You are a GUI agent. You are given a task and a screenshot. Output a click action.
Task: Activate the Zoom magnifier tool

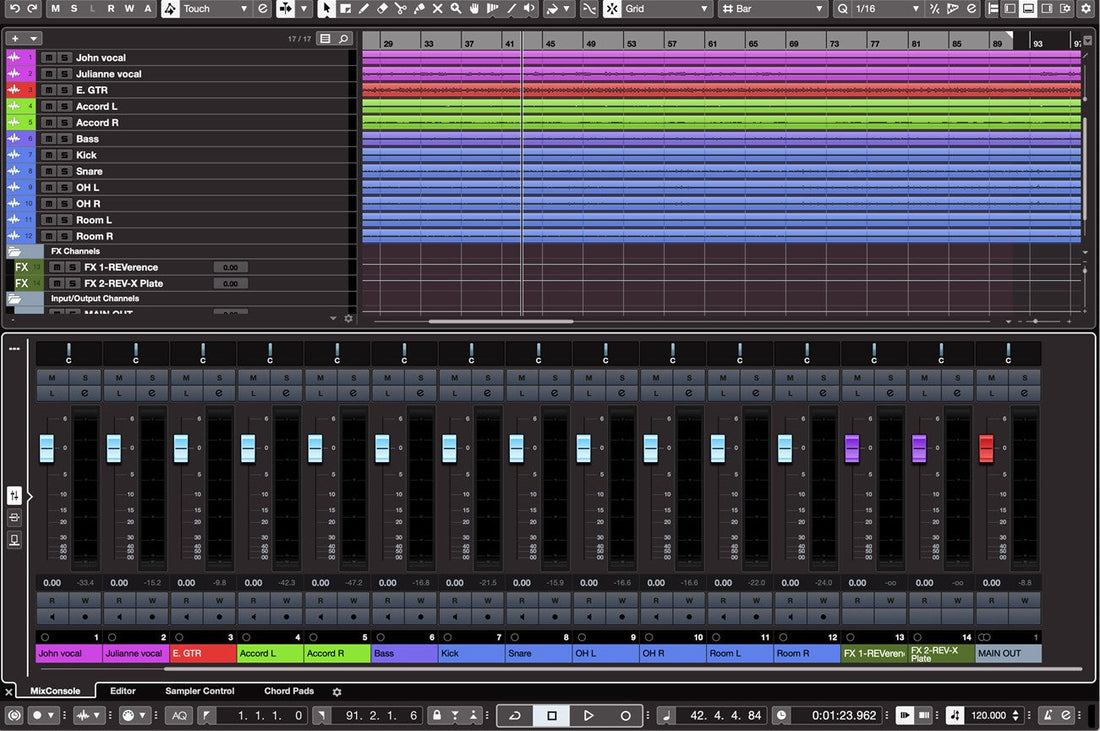455,9
